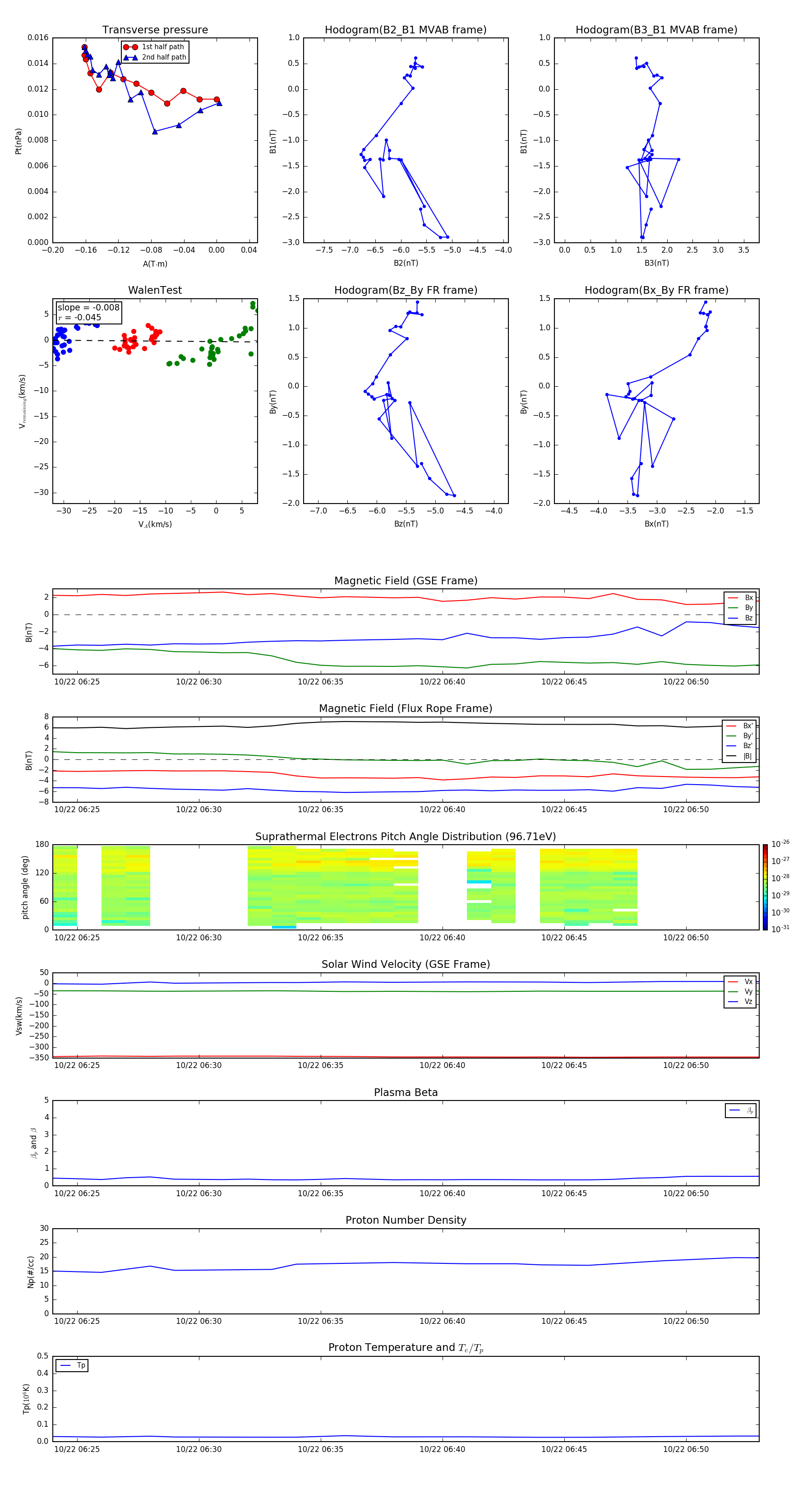Click the Bx legend entry in GSE panel

coord(740,598)
